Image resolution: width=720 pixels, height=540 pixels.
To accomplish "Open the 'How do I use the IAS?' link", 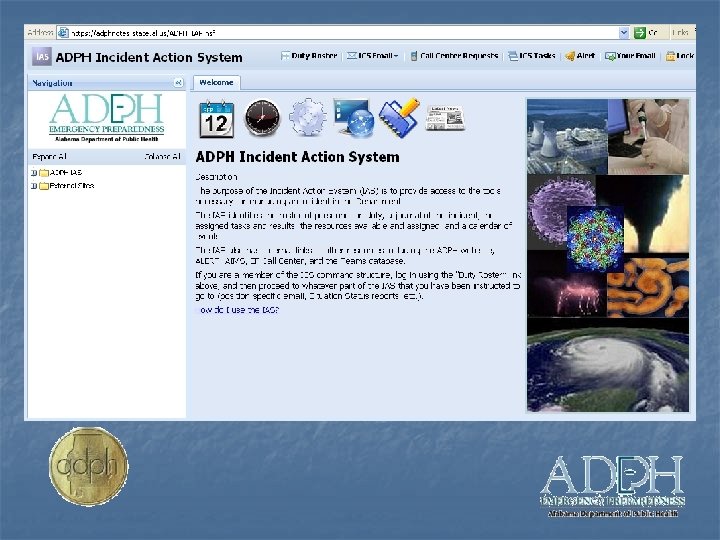I will coord(238,310).
